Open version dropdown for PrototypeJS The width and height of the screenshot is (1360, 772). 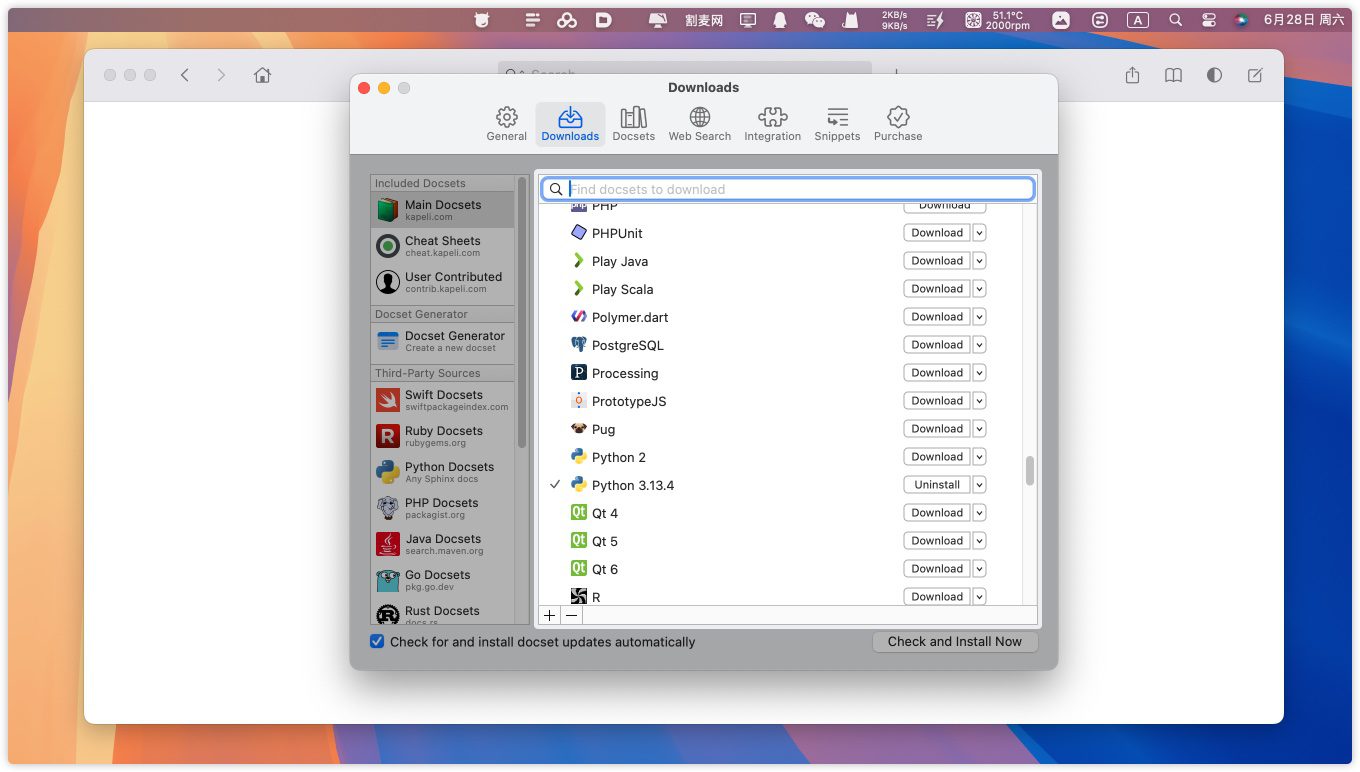(x=979, y=400)
